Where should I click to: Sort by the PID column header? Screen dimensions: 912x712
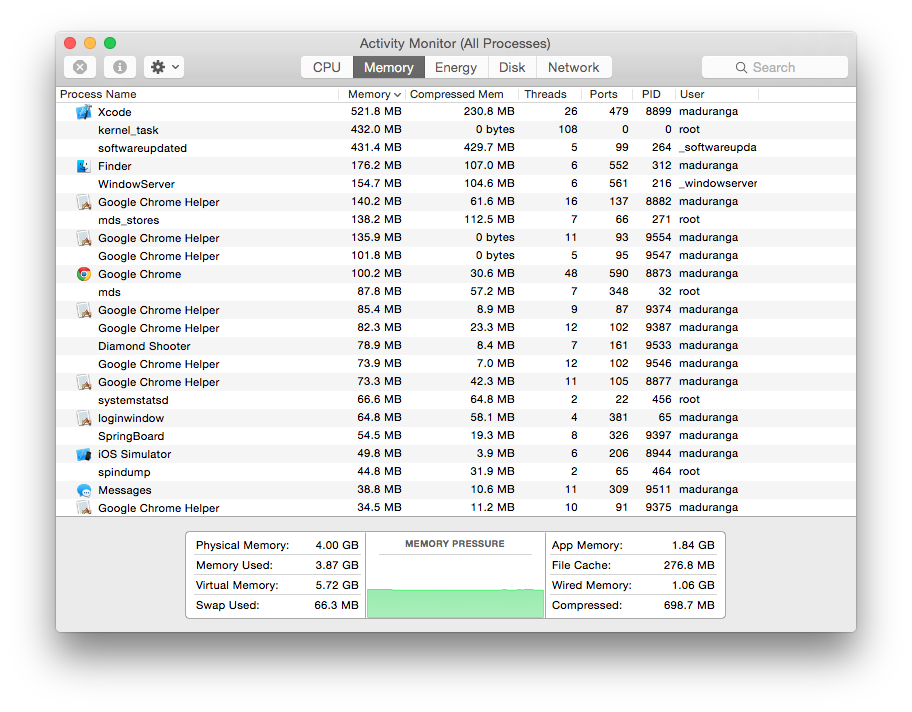coord(653,94)
